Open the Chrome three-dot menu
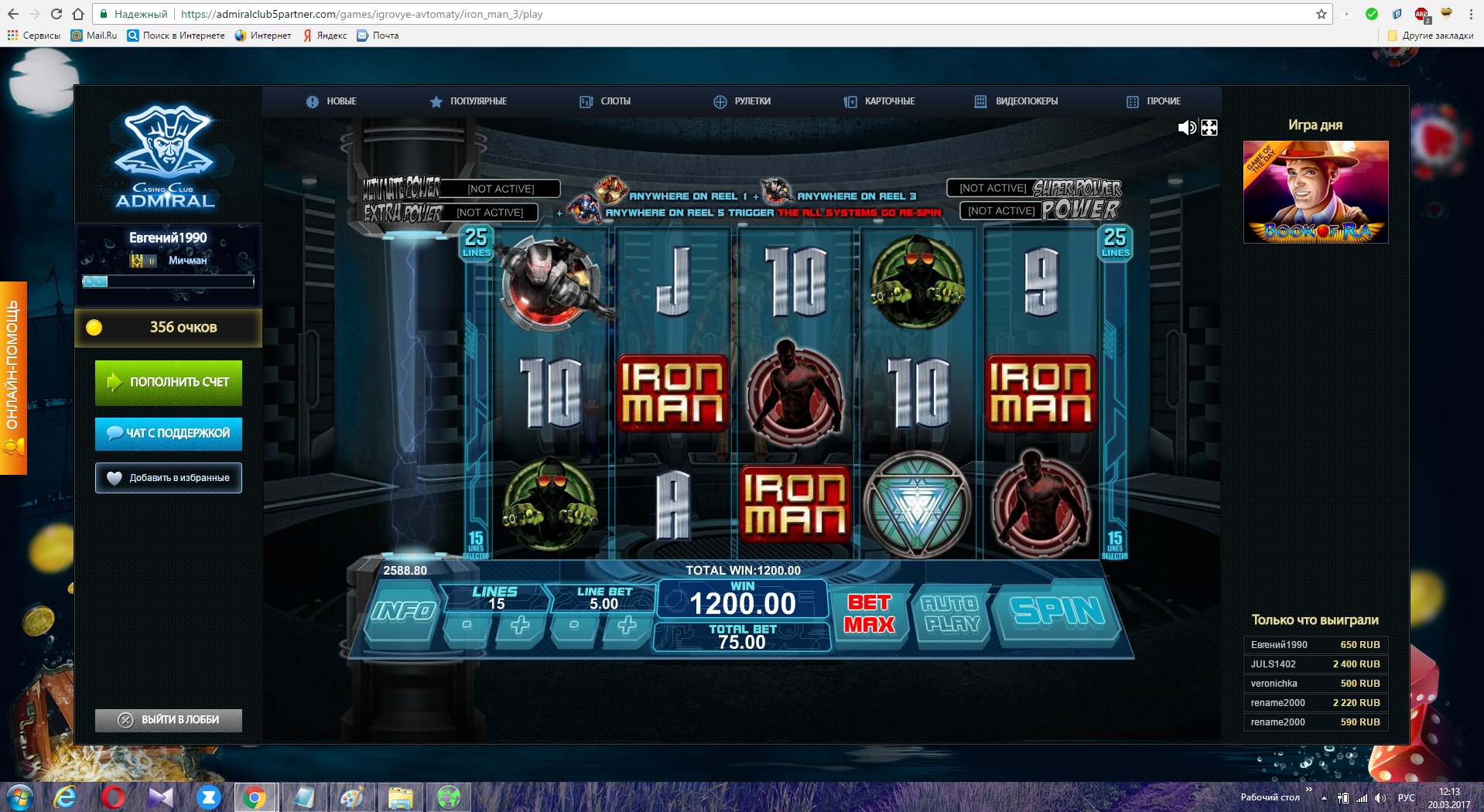1484x812 pixels. (x=1471, y=14)
